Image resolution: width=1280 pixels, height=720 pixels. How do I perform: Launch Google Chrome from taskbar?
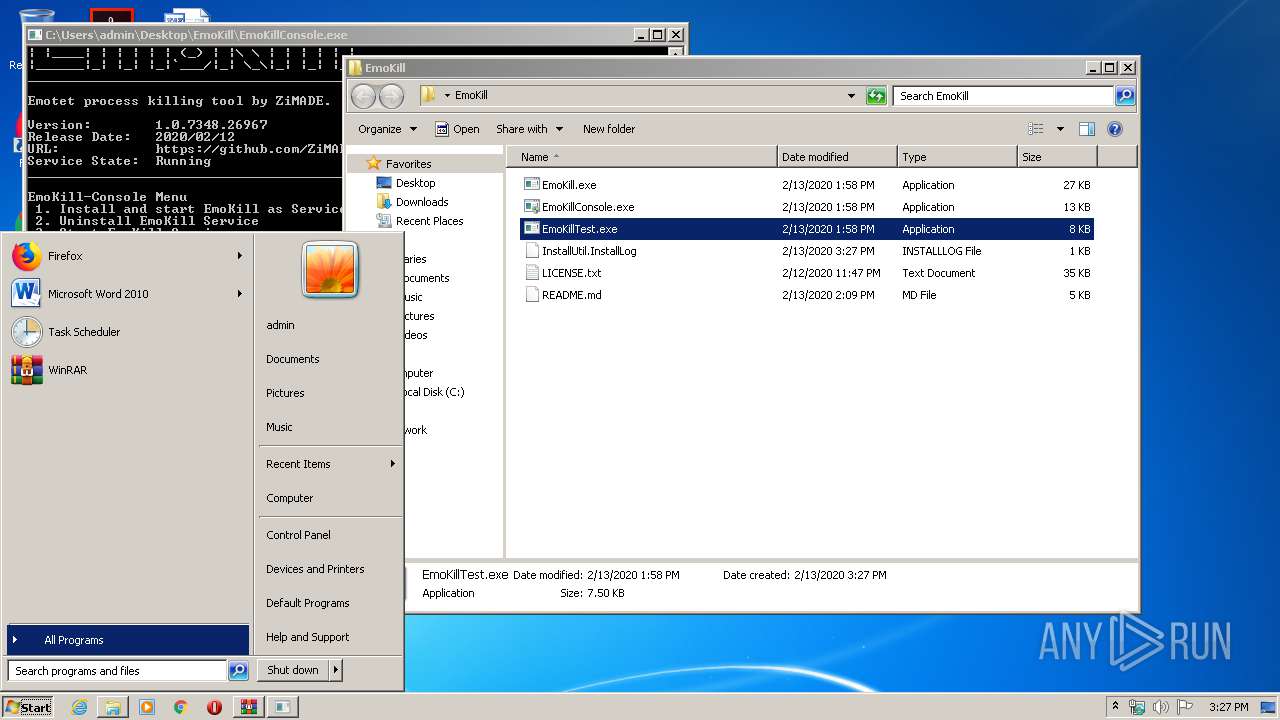[x=180, y=707]
